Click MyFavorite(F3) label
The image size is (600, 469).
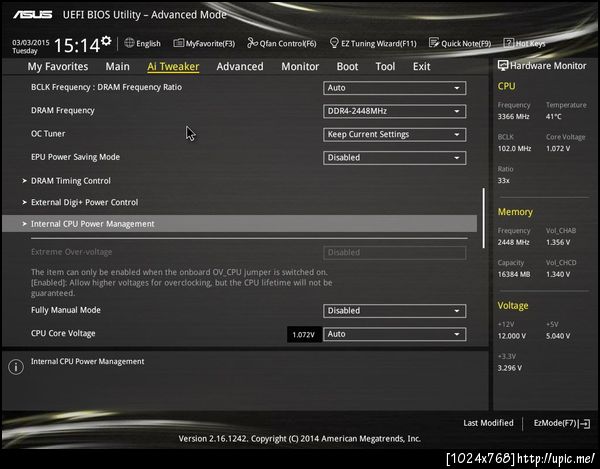tap(210, 44)
